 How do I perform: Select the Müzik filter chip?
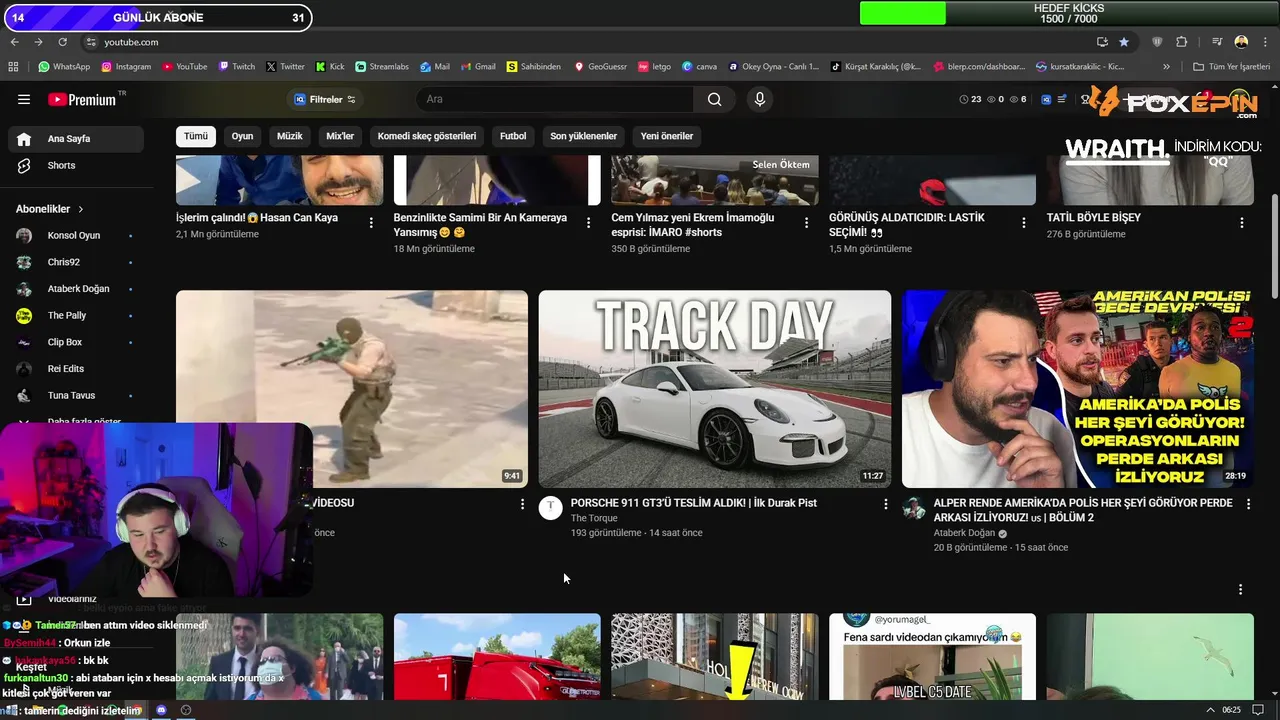(x=289, y=136)
